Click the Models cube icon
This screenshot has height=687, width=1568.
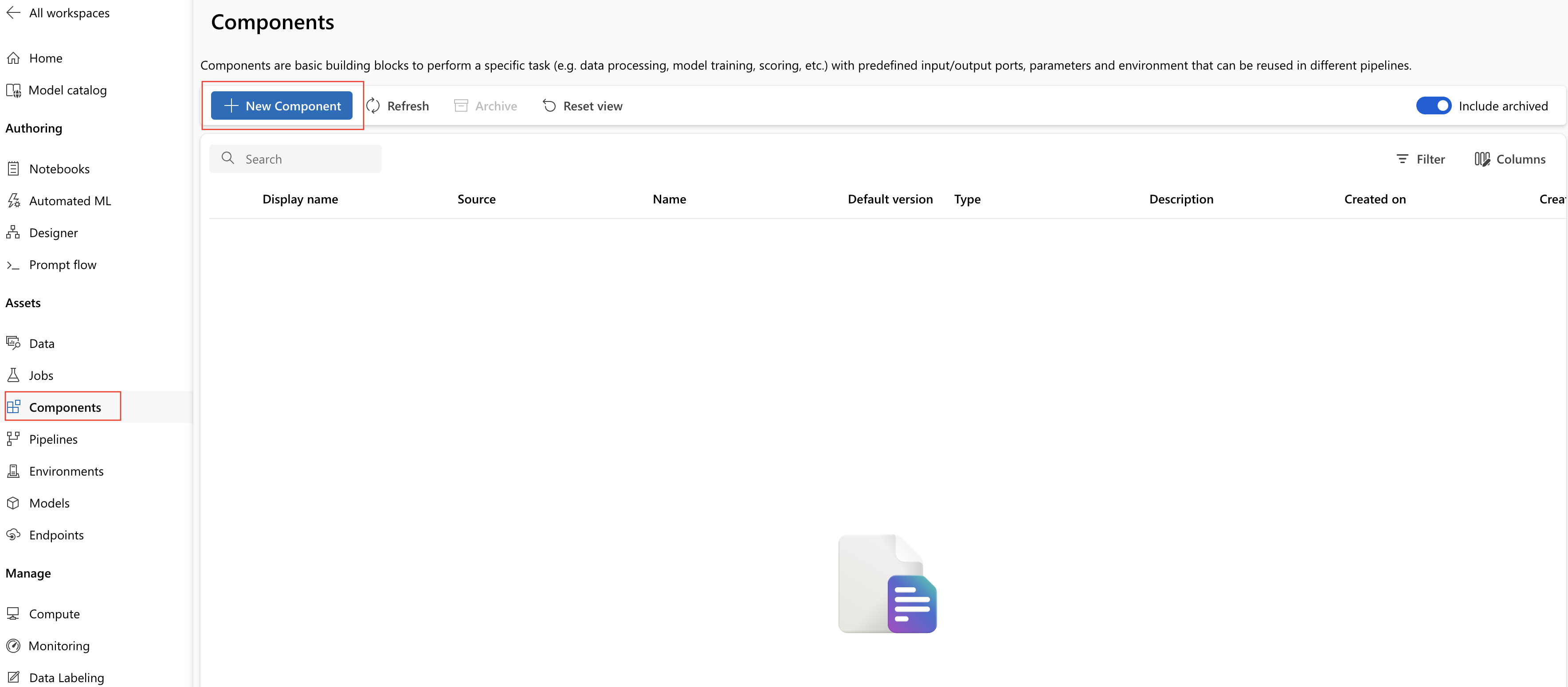(x=13, y=503)
